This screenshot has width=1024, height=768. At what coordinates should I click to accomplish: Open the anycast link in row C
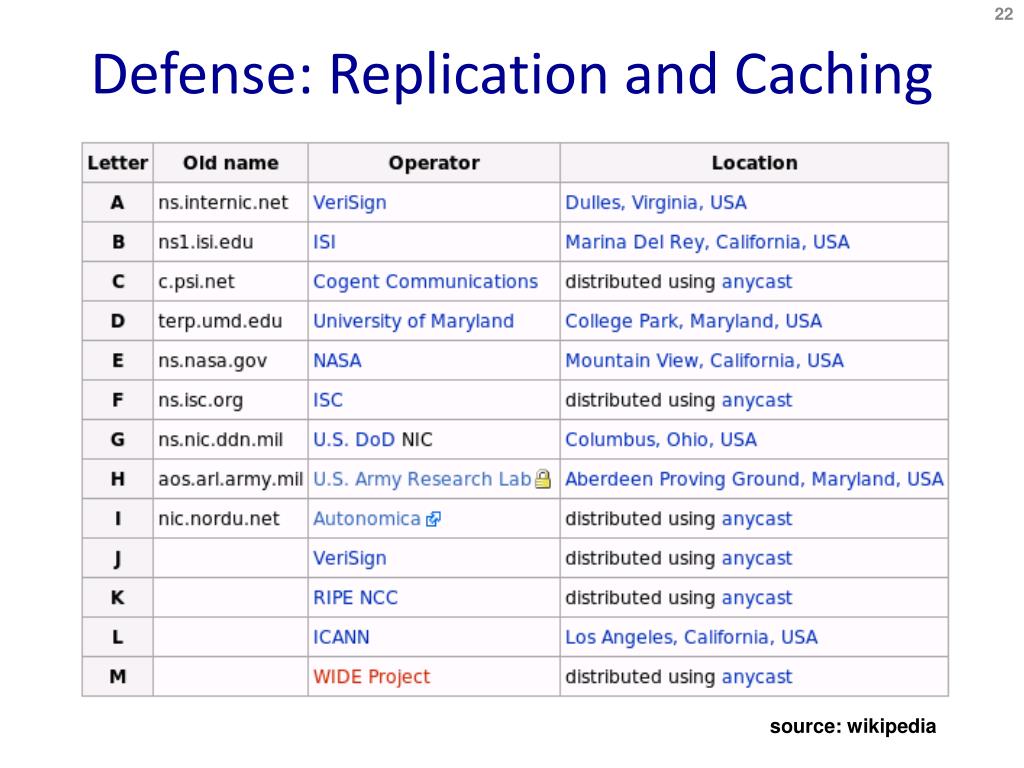pyautogui.click(x=757, y=282)
